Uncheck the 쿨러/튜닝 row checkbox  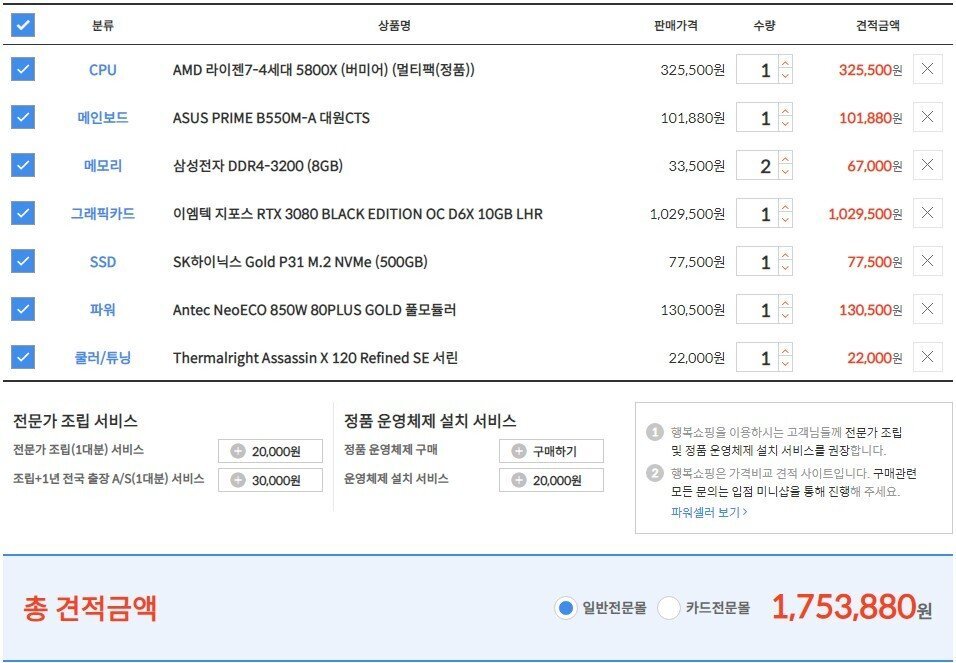(23, 357)
